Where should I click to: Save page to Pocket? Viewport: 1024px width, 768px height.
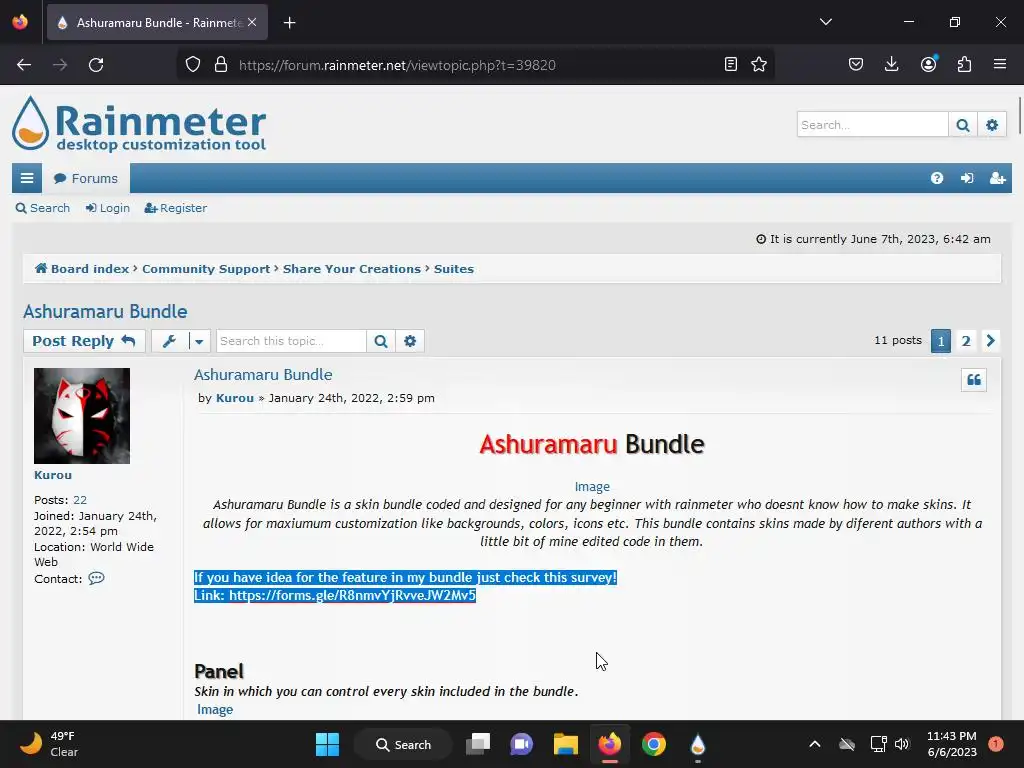point(856,65)
